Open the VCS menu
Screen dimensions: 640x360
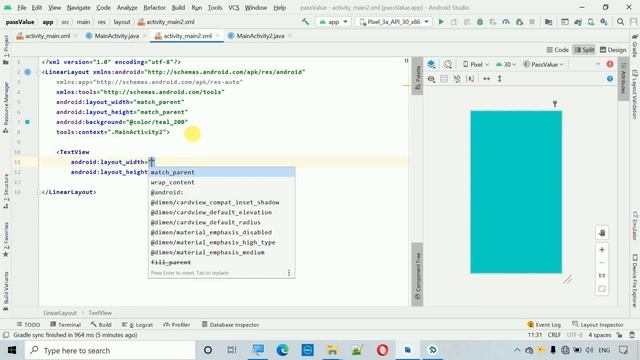pos(233,7)
